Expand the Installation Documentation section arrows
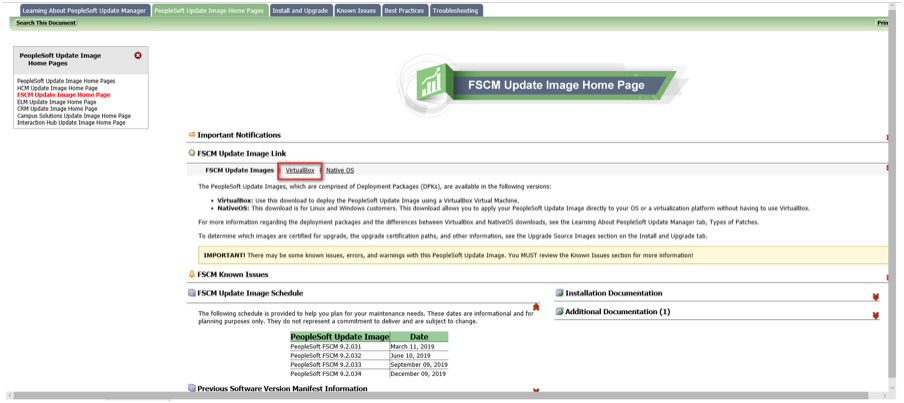This screenshot has width=904, height=403. pyautogui.click(x=876, y=297)
